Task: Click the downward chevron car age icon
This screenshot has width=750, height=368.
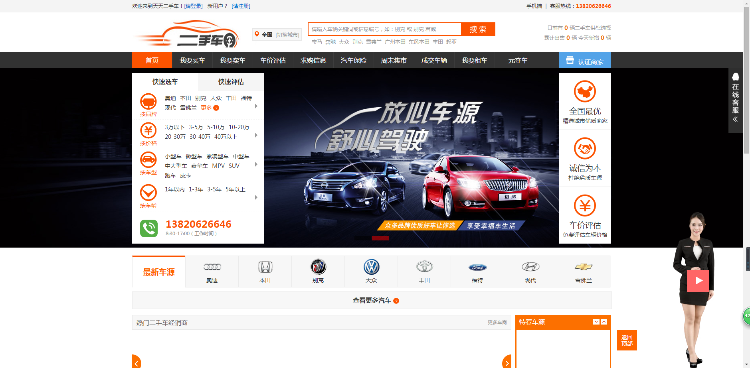Action: coord(148,193)
